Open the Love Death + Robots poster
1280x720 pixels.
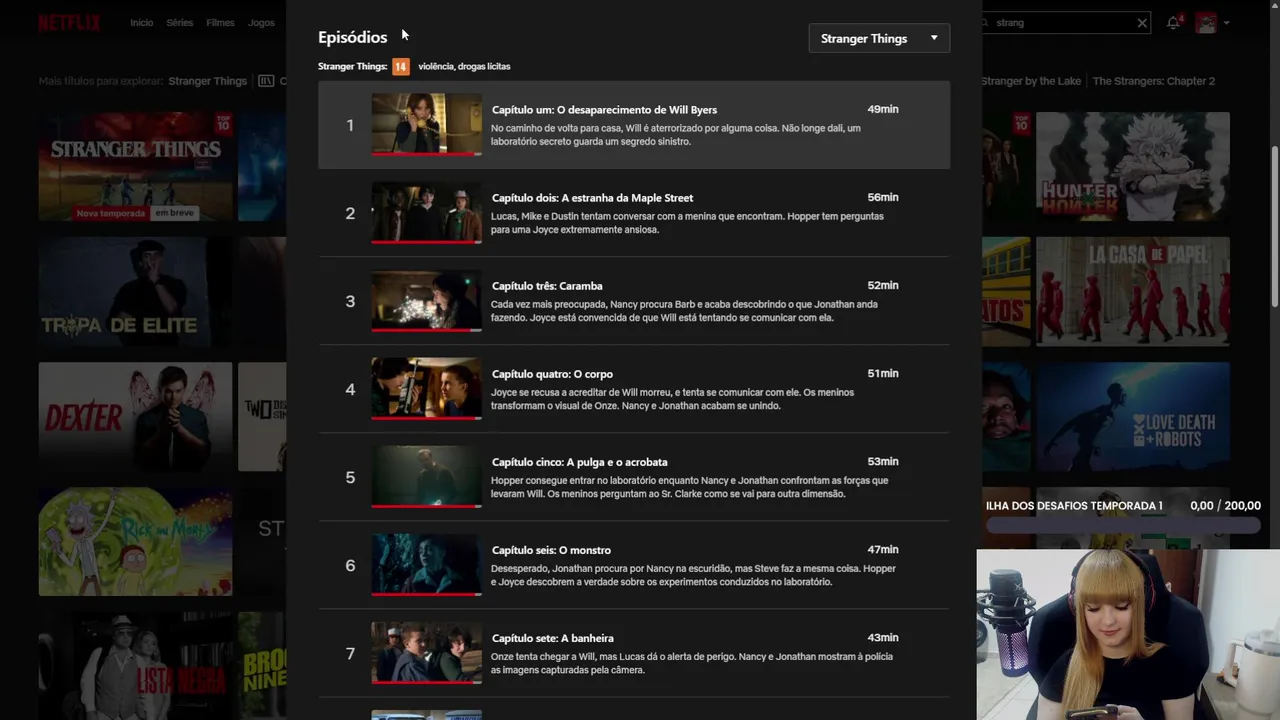pos(1133,416)
